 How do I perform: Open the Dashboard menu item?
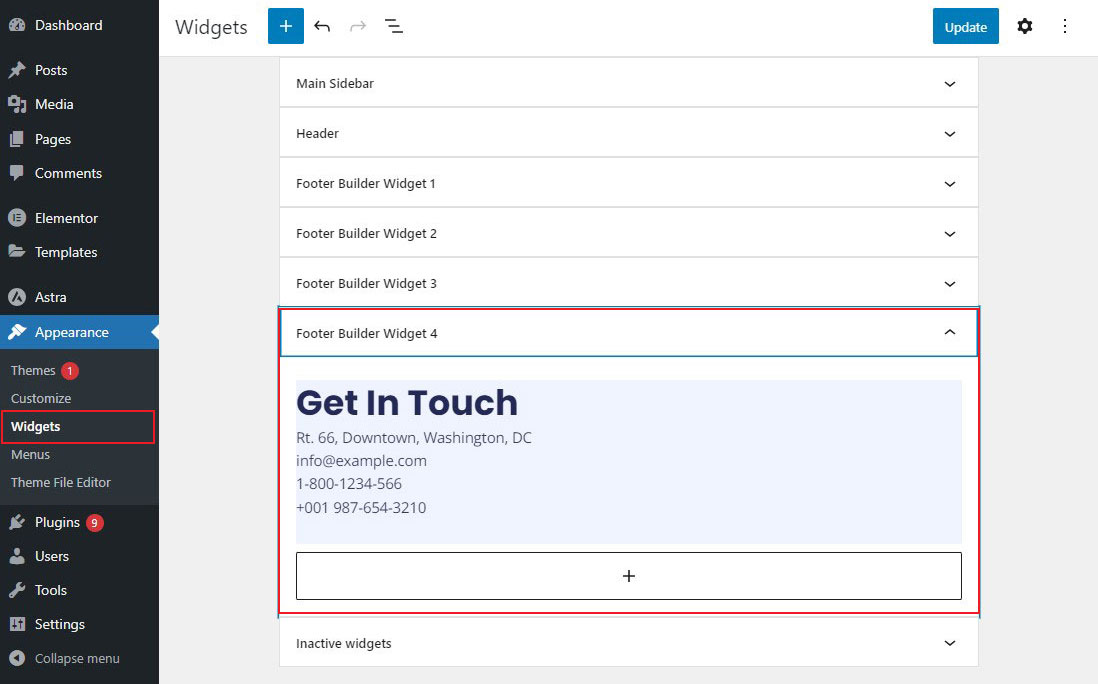(x=69, y=25)
